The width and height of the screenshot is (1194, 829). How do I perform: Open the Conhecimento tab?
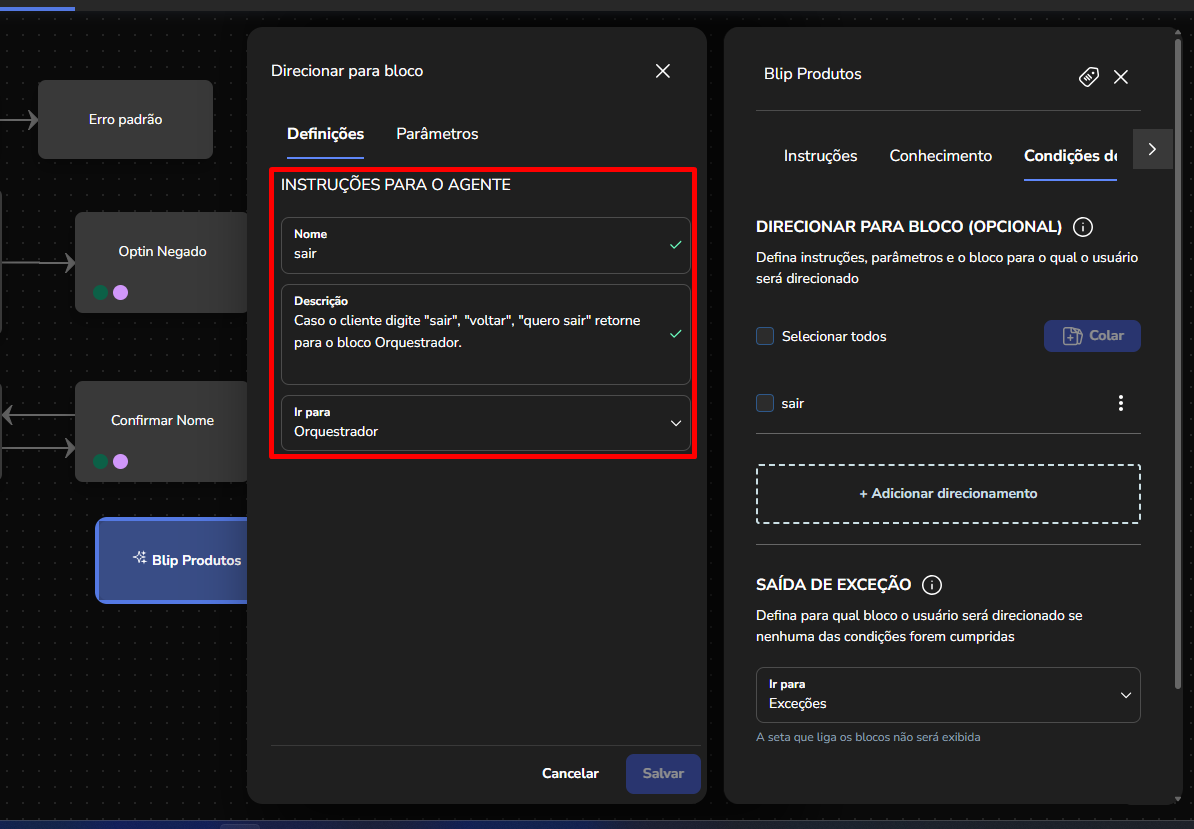[940, 156]
